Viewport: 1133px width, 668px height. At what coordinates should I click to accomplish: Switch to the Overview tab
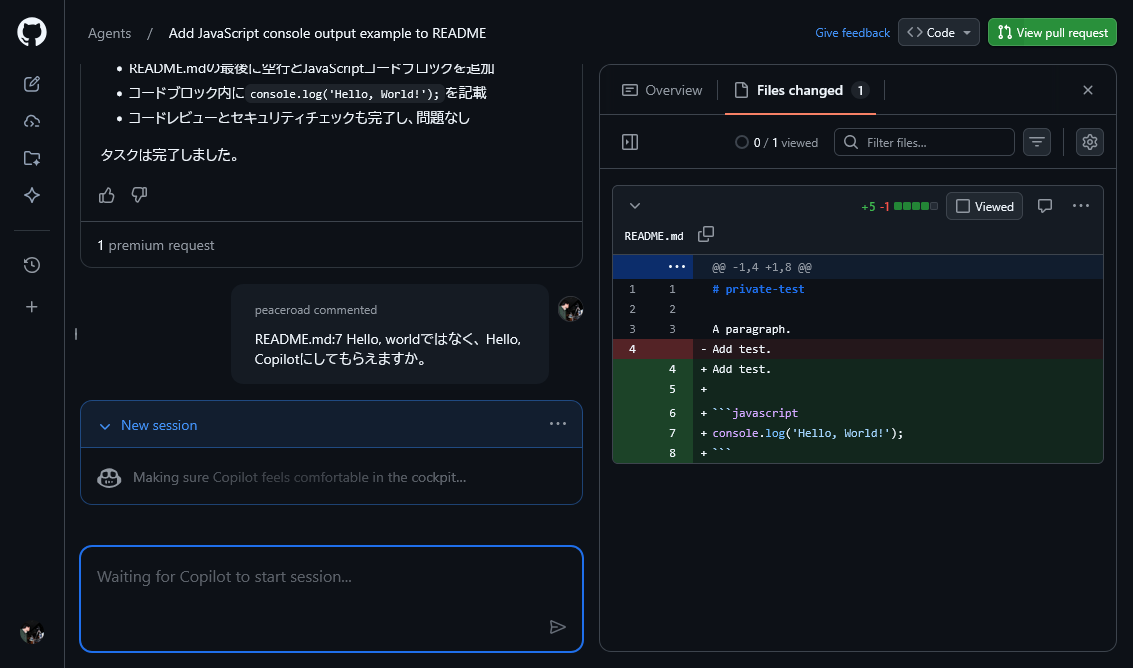(x=662, y=90)
